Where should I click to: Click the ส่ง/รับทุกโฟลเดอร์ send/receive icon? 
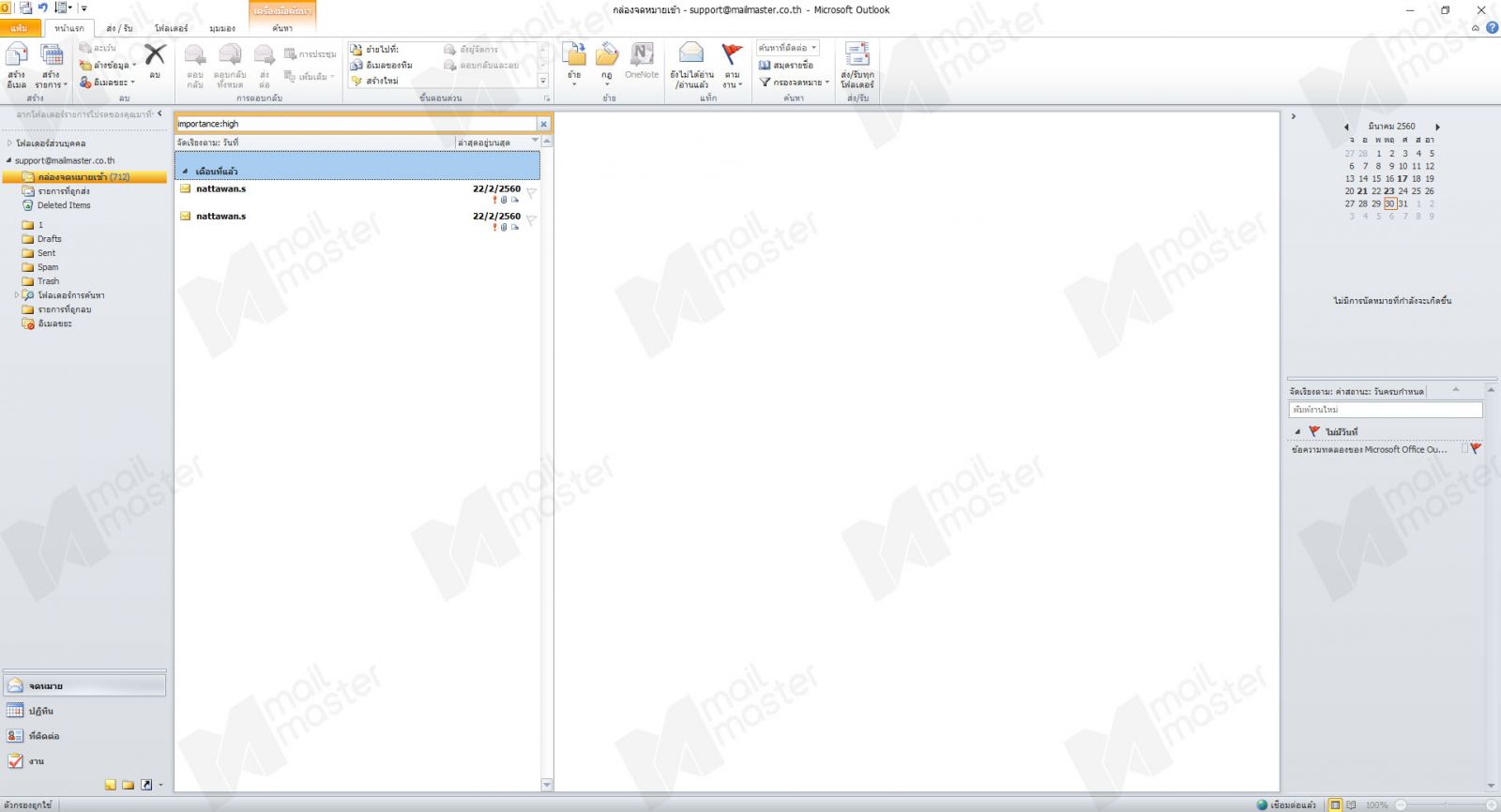coord(857,54)
